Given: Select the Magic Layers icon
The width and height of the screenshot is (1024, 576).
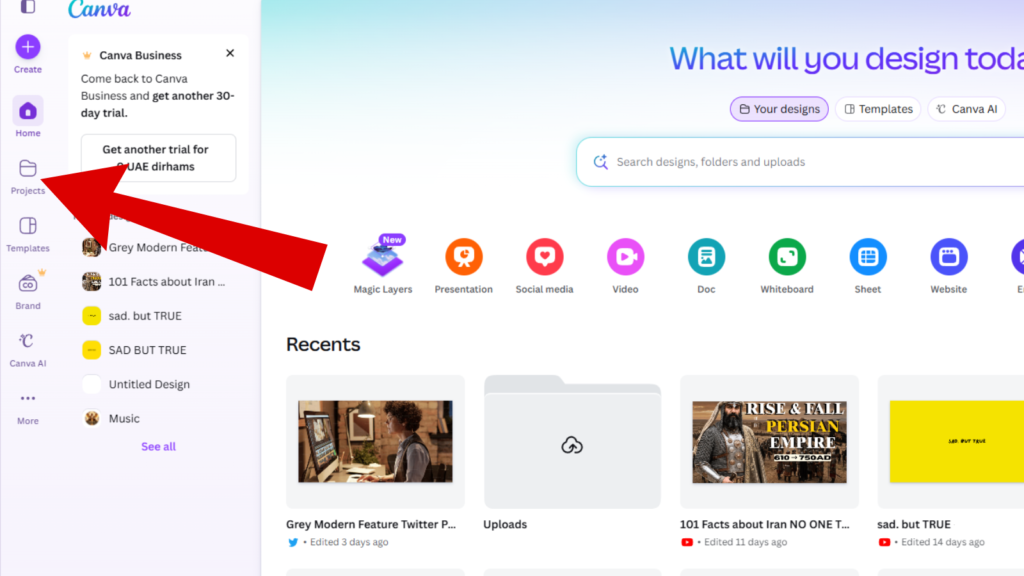Looking at the screenshot, I should coord(382,259).
